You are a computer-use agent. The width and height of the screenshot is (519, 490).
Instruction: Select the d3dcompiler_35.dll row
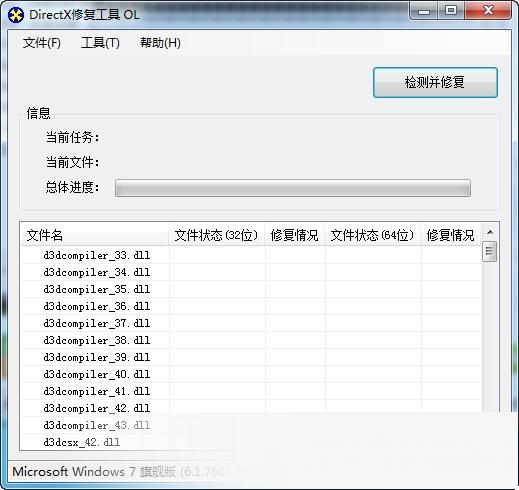[x=251, y=289]
